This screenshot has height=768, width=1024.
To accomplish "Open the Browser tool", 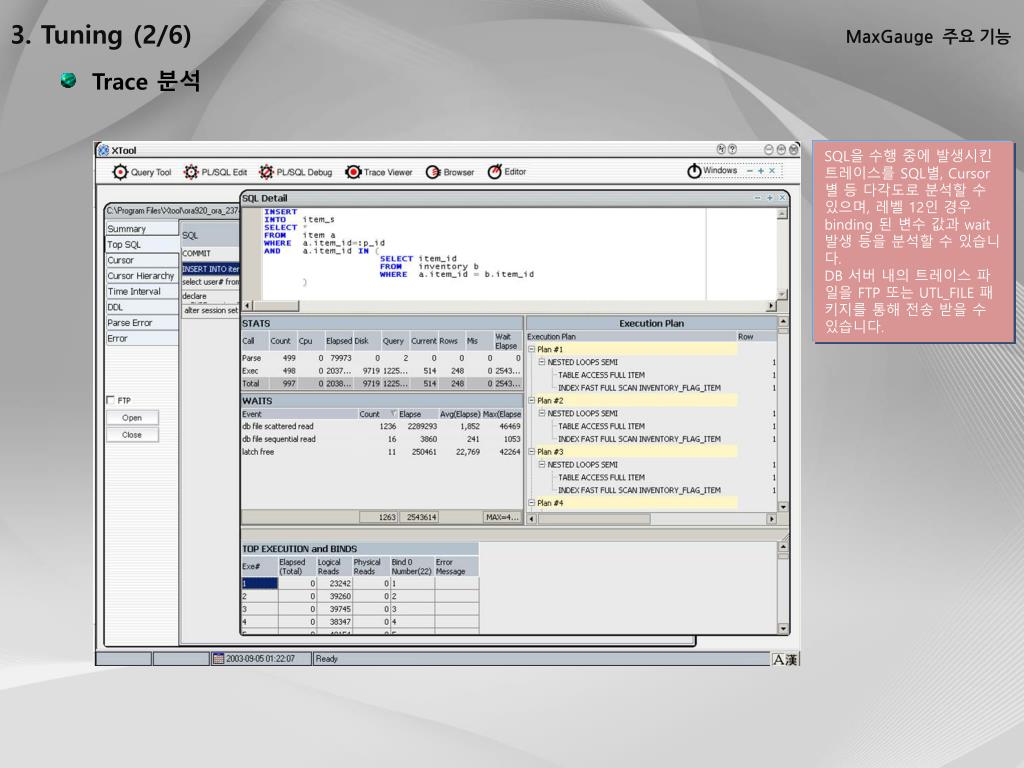I will click(450, 172).
